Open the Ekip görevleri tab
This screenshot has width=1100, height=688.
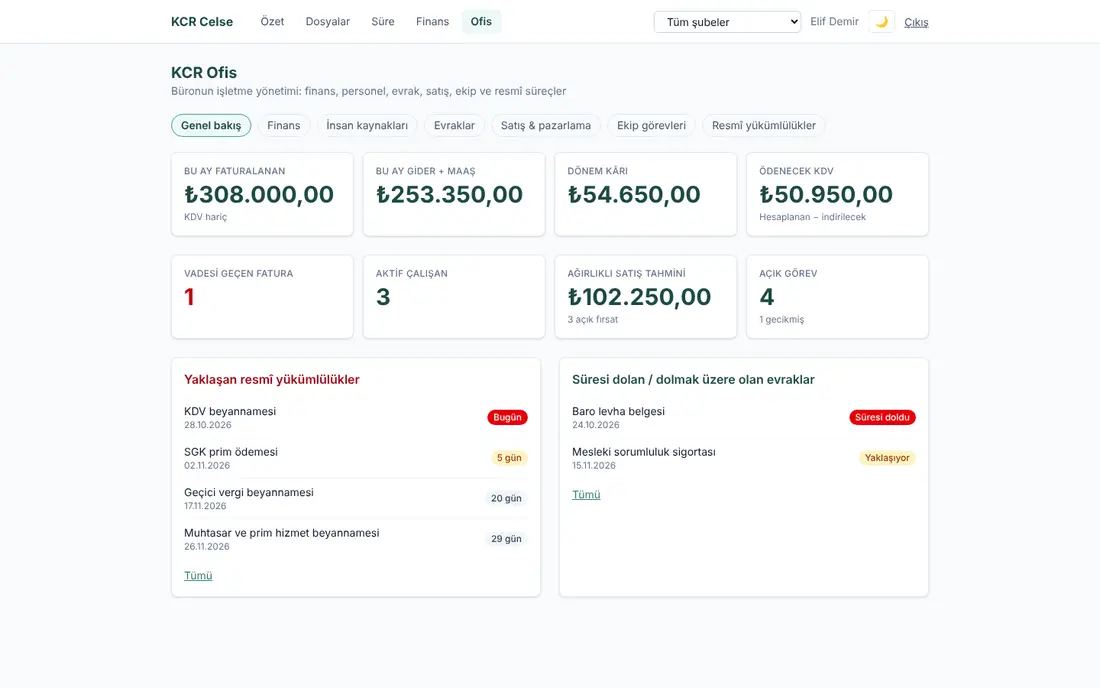click(652, 126)
